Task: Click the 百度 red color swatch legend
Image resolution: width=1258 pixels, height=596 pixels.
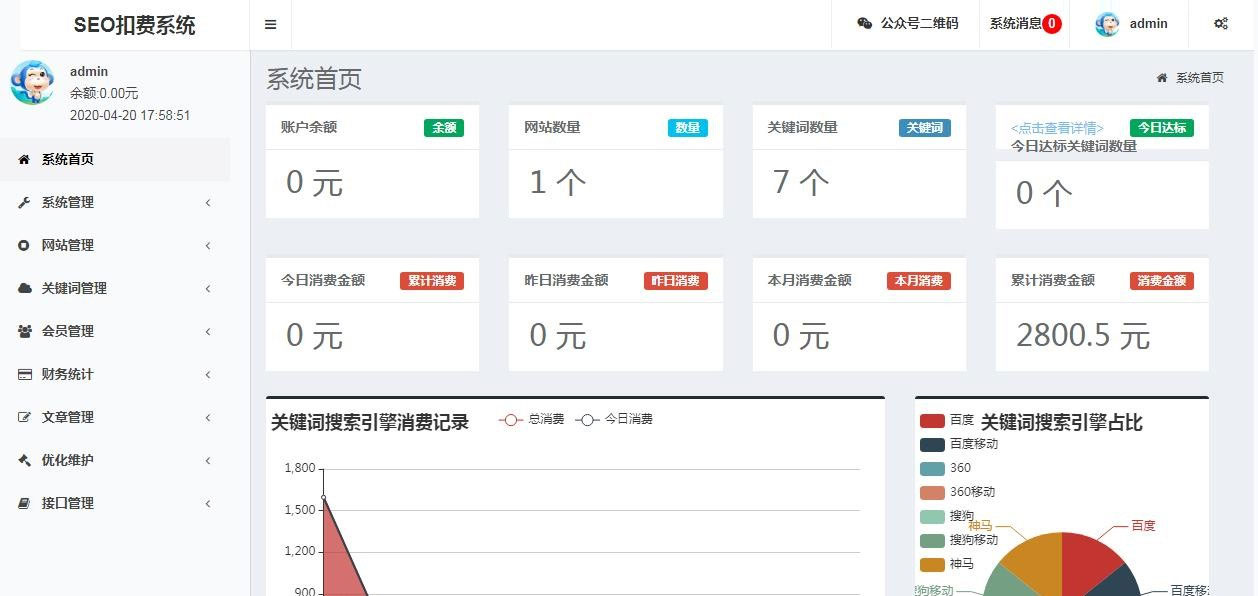Action: click(930, 420)
